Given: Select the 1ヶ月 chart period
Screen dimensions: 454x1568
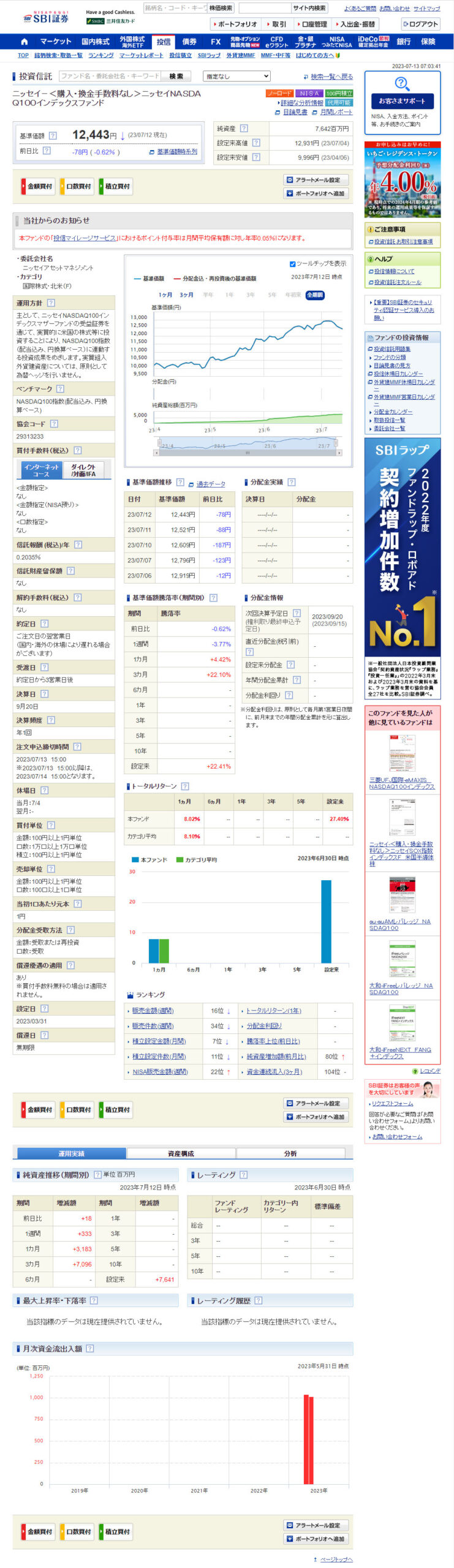Looking at the screenshot, I should [165, 295].
